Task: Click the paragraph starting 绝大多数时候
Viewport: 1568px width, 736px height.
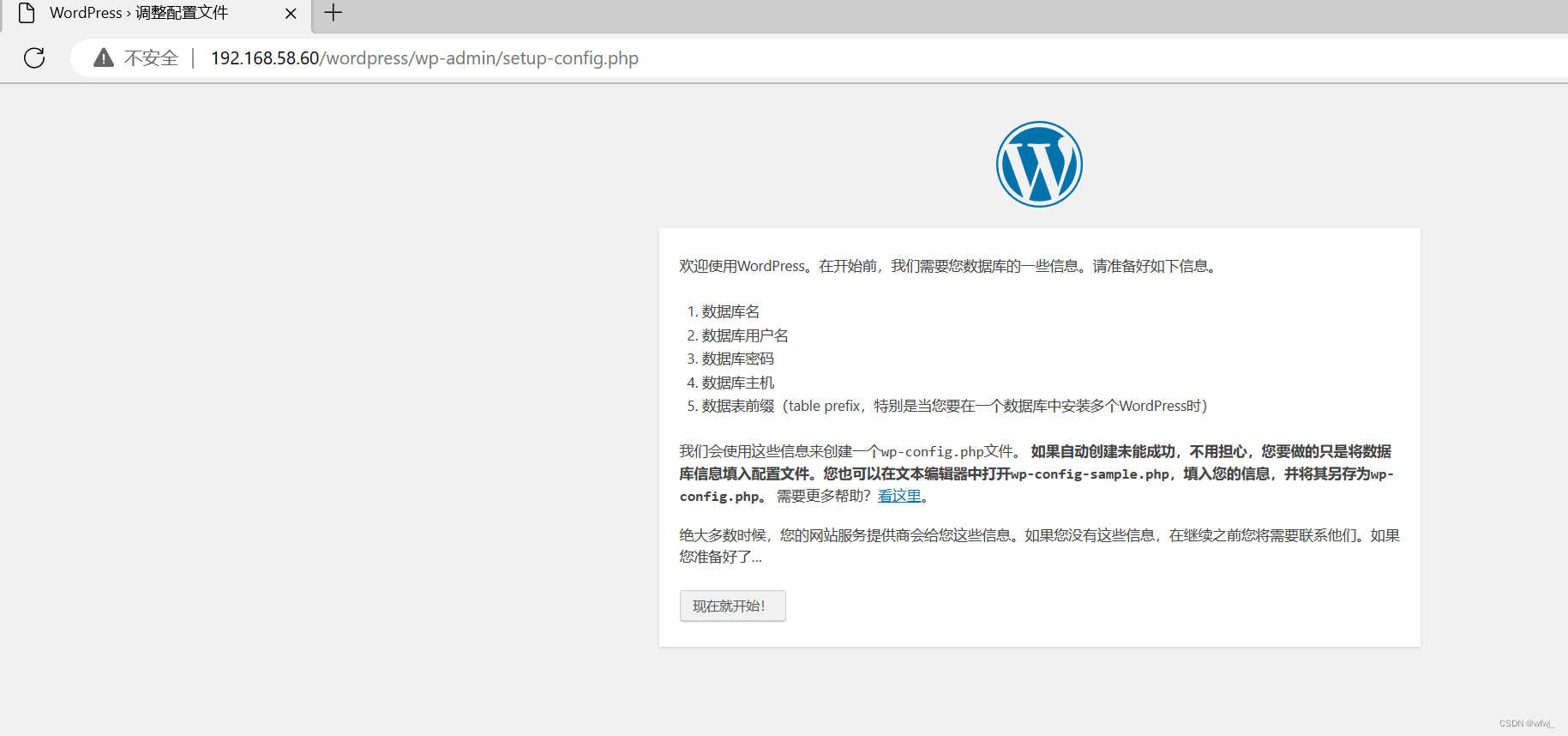Action: click(1039, 546)
